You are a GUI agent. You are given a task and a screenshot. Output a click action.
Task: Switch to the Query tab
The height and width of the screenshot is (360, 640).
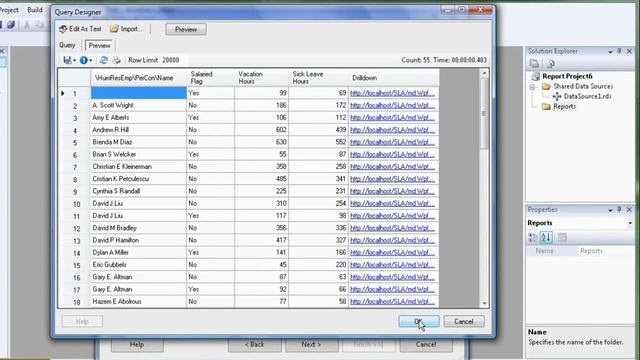pyautogui.click(x=67, y=45)
